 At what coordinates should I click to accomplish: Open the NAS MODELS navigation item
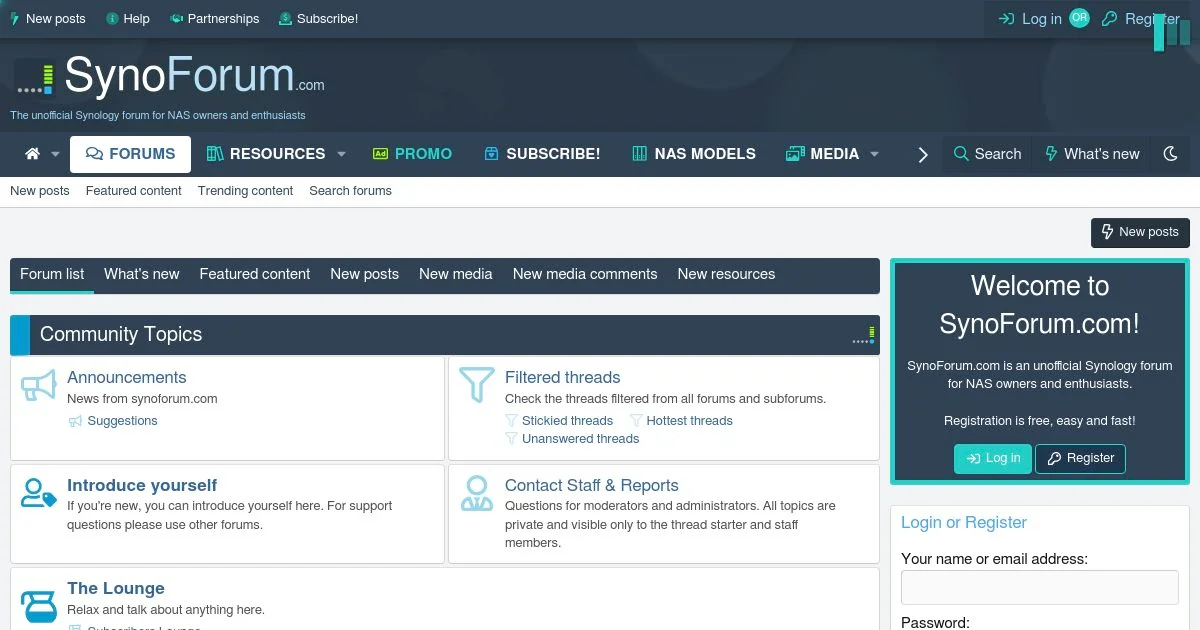coord(694,154)
